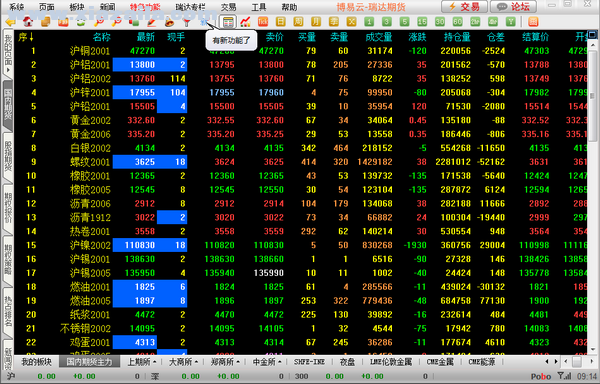
Task: Select the monthly (月) period icon
Action: pyautogui.click(x=316, y=22)
